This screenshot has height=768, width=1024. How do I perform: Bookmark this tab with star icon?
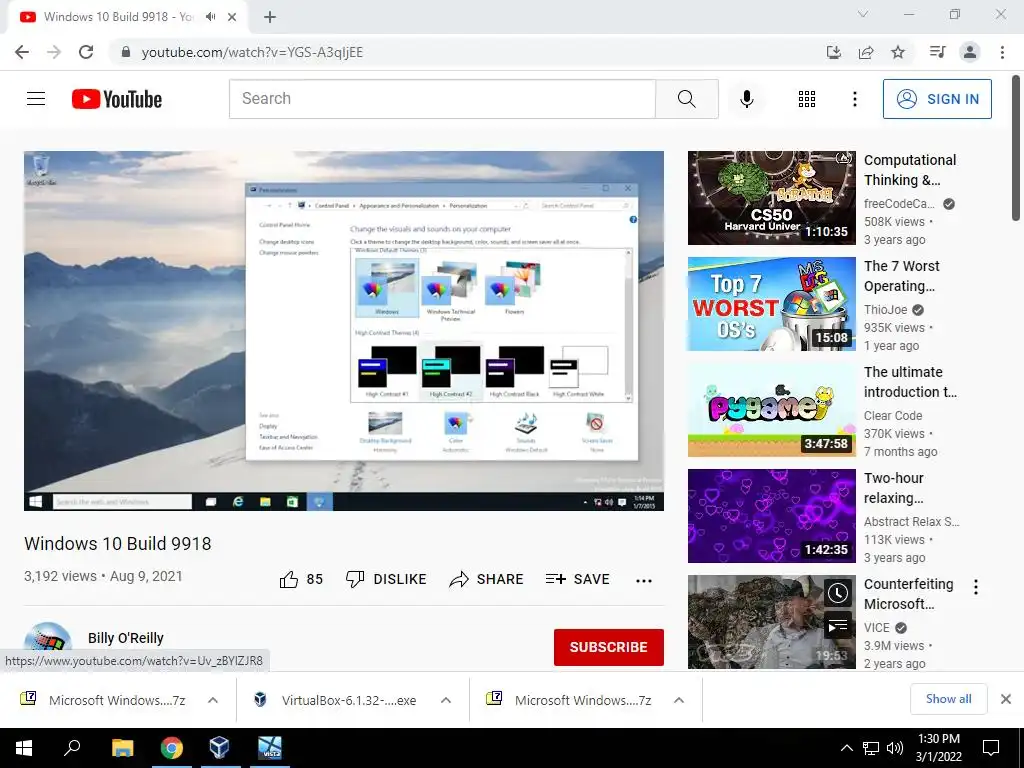[x=898, y=52]
